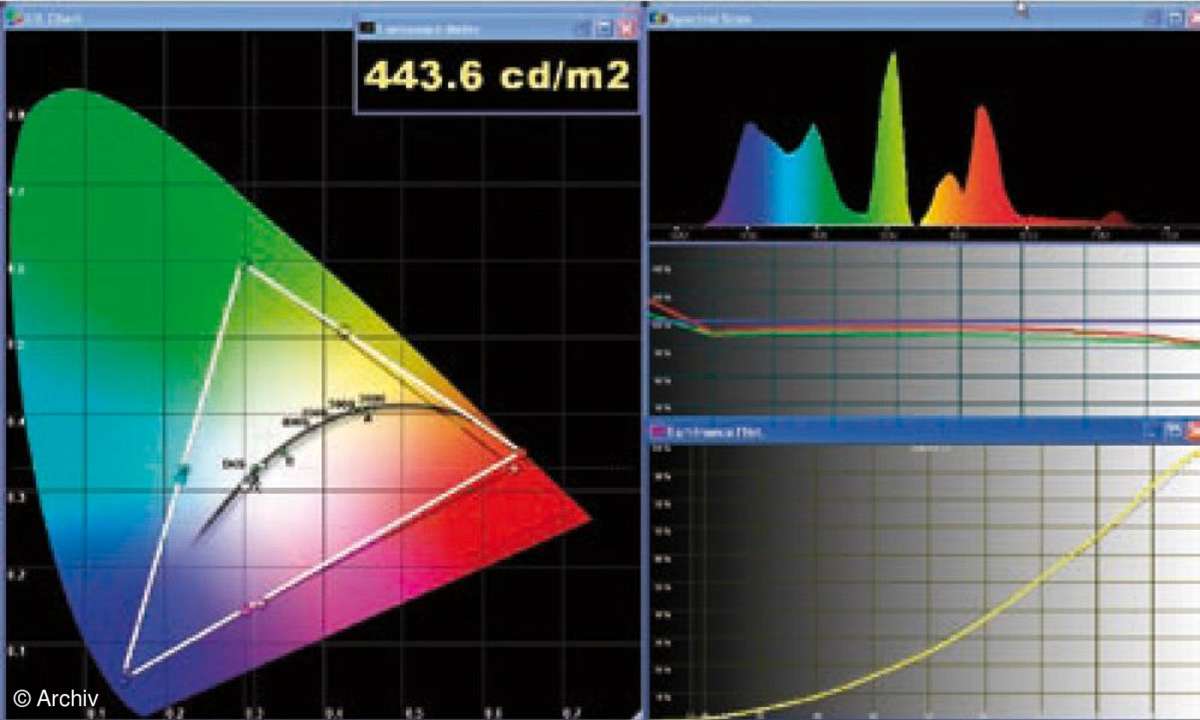Click the cyan secondary point on gamut triangle

[x=183, y=470]
